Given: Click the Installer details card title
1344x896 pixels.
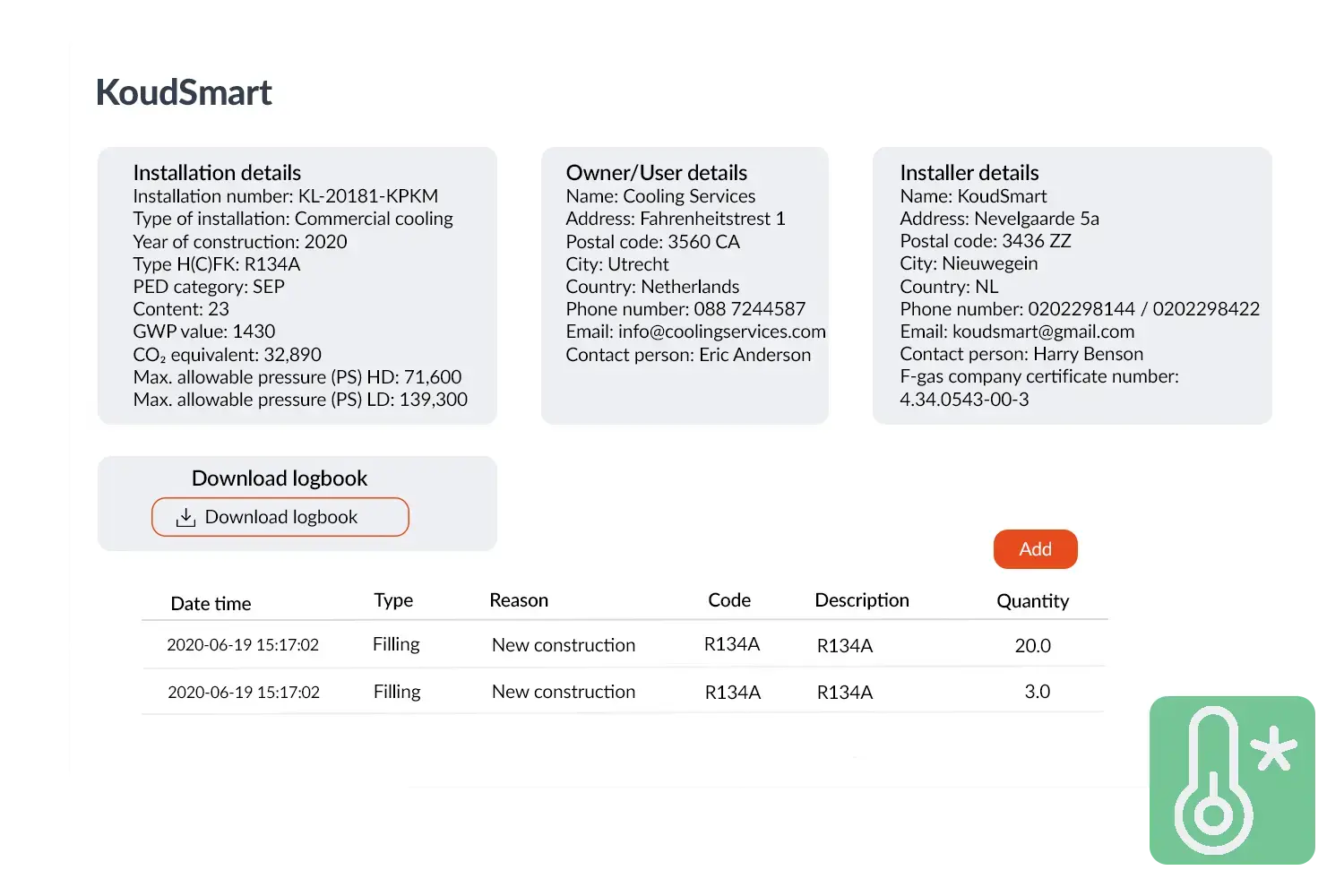Looking at the screenshot, I should pos(969,173).
